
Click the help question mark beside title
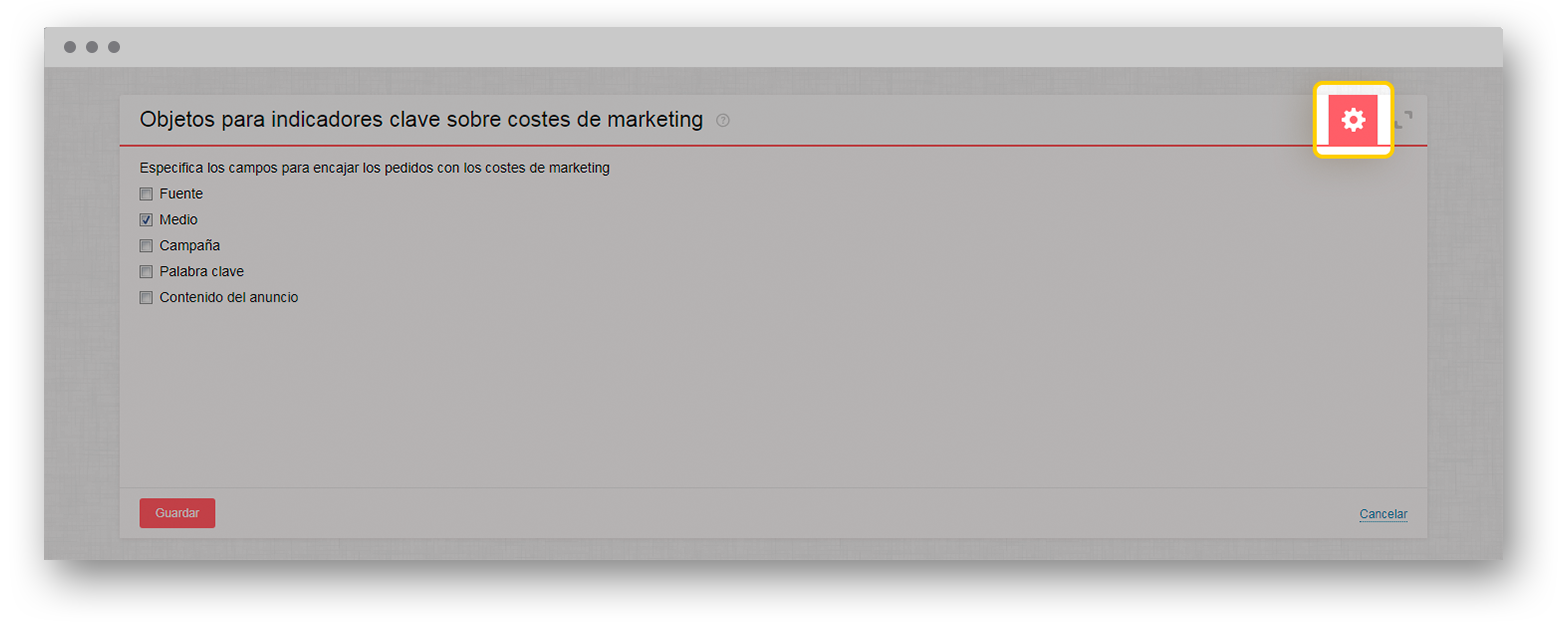click(723, 121)
